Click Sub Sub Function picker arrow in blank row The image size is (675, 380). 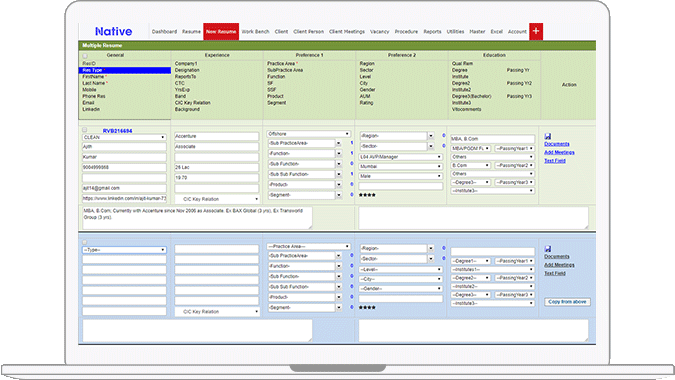(x=339, y=287)
